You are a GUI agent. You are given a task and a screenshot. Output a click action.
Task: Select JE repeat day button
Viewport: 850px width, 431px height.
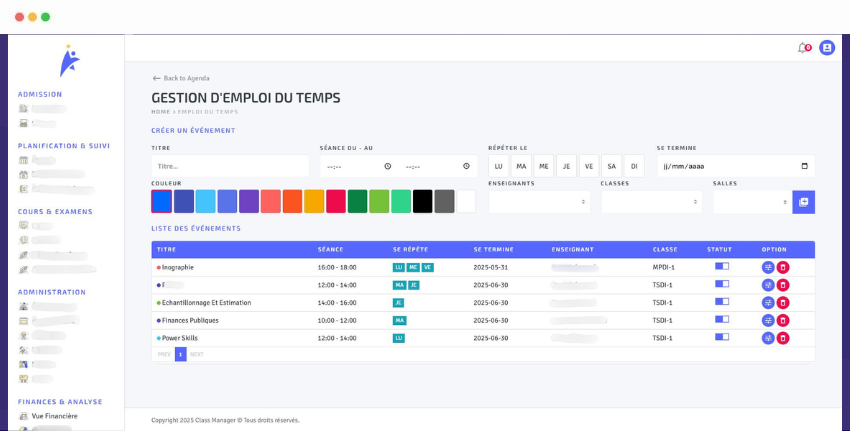pos(566,166)
